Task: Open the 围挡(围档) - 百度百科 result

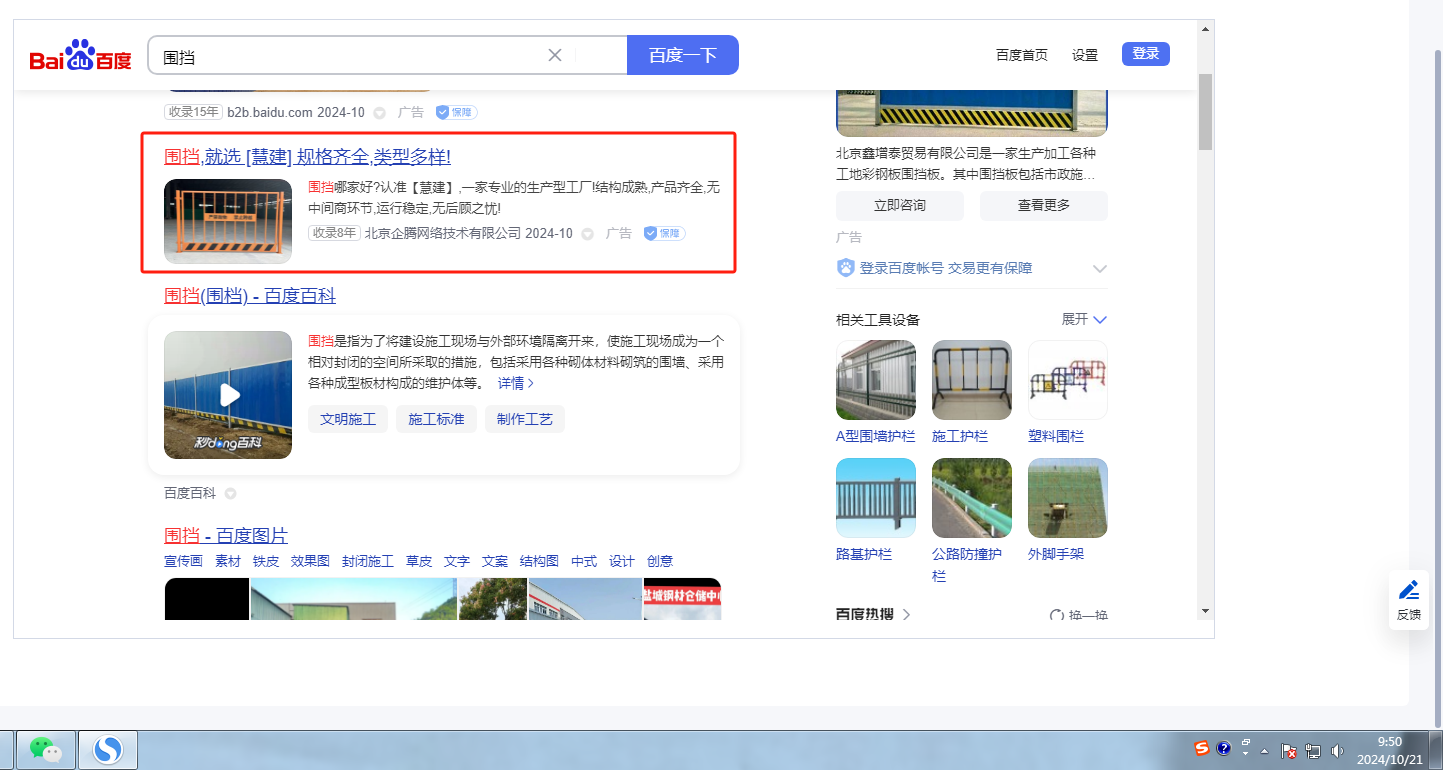Action: coord(250,296)
